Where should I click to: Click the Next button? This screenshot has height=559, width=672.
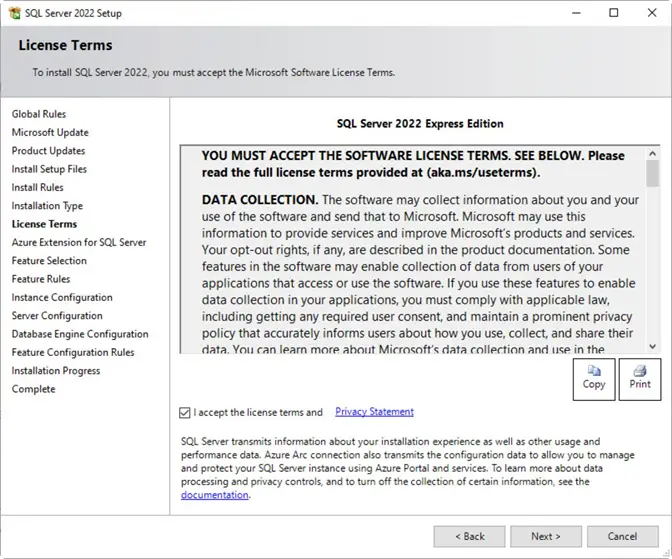coord(546,536)
